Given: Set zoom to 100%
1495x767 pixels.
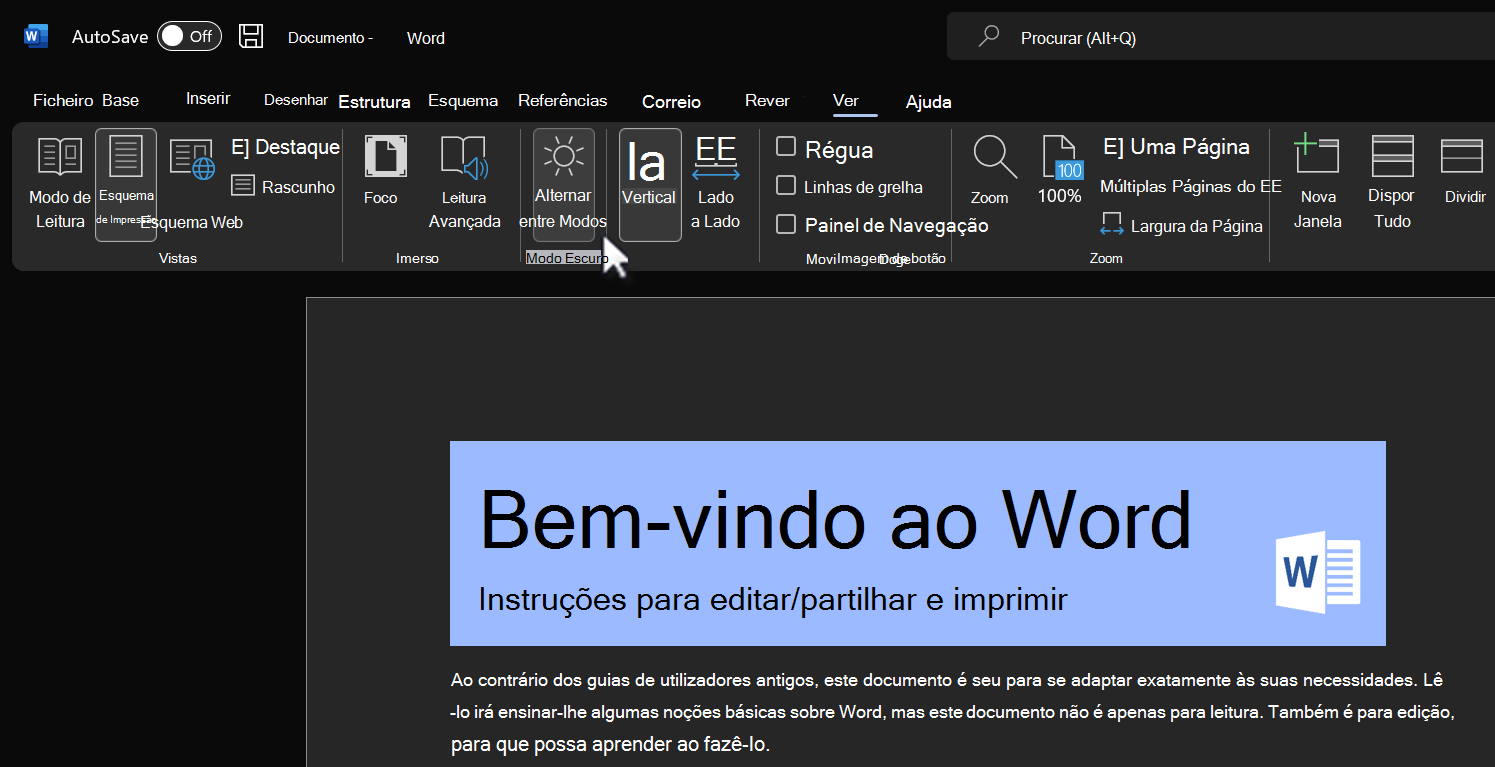Looking at the screenshot, I should tap(1060, 171).
